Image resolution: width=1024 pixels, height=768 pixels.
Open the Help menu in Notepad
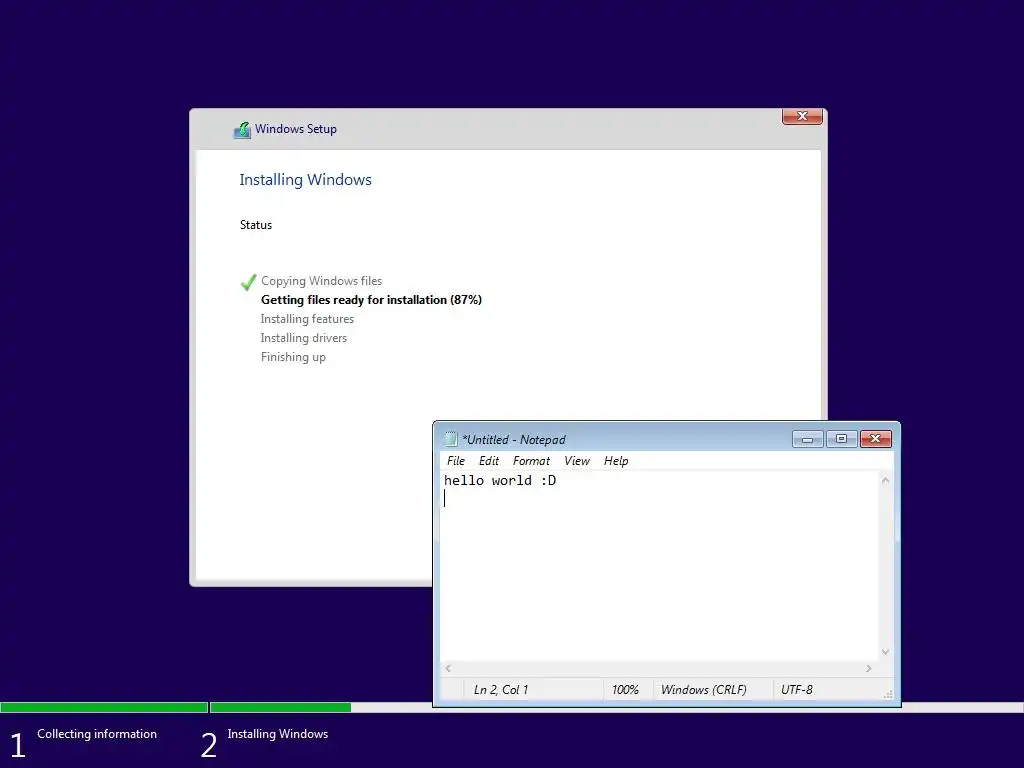[616, 461]
